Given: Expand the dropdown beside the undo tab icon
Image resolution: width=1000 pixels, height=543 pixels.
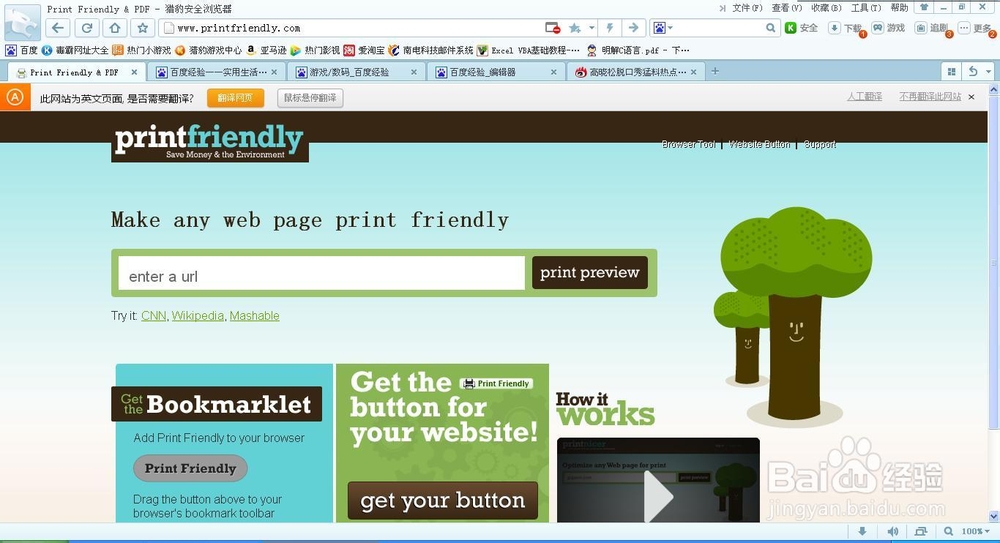Looking at the screenshot, I should pos(989,71).
